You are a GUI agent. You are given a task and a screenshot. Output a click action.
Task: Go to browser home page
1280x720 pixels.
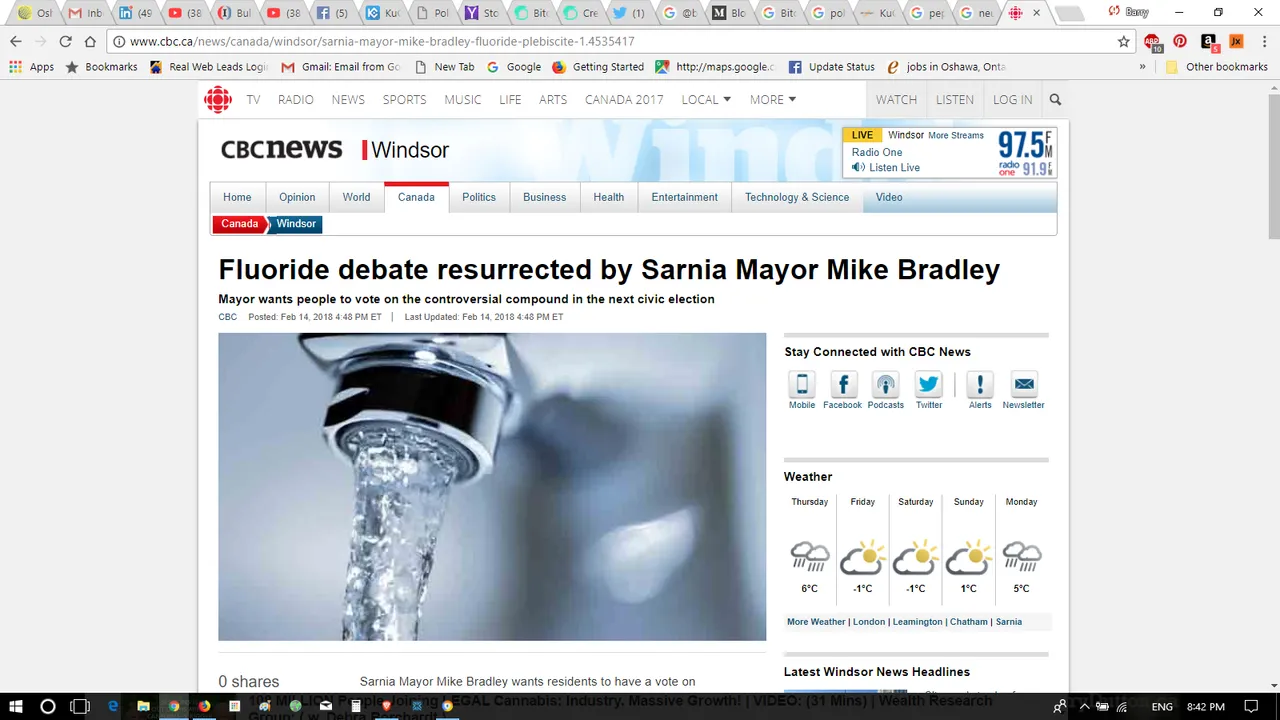click(90, 42)
